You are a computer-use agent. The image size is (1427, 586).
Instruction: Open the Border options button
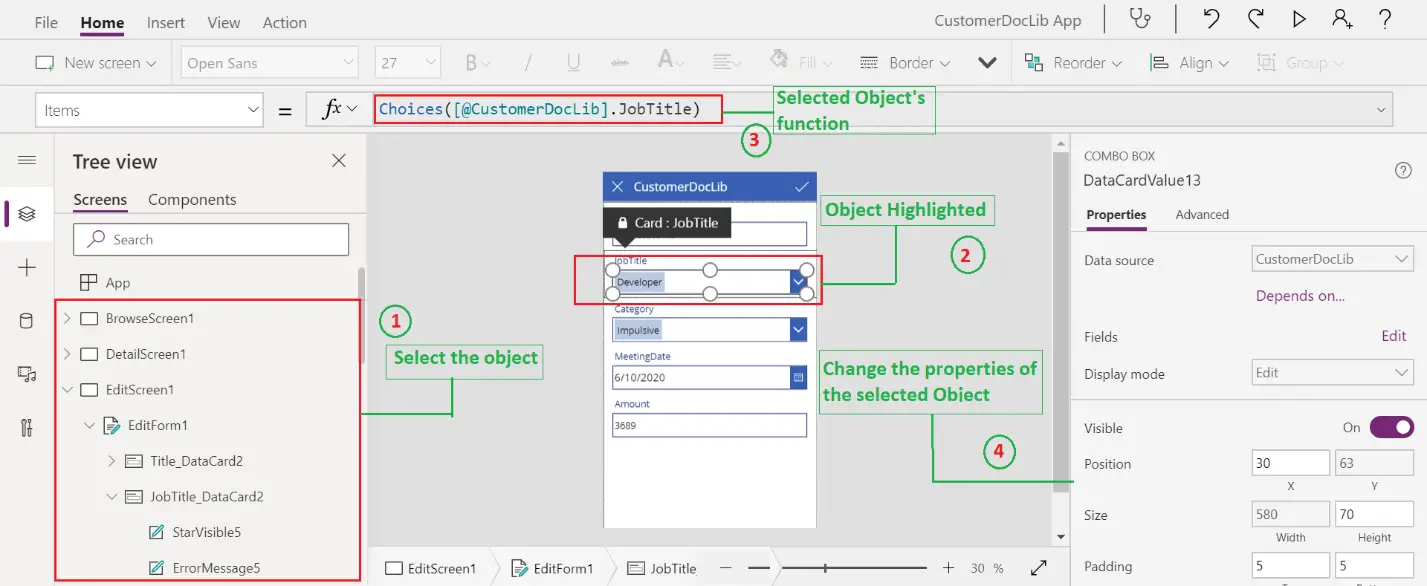[907, 63]
